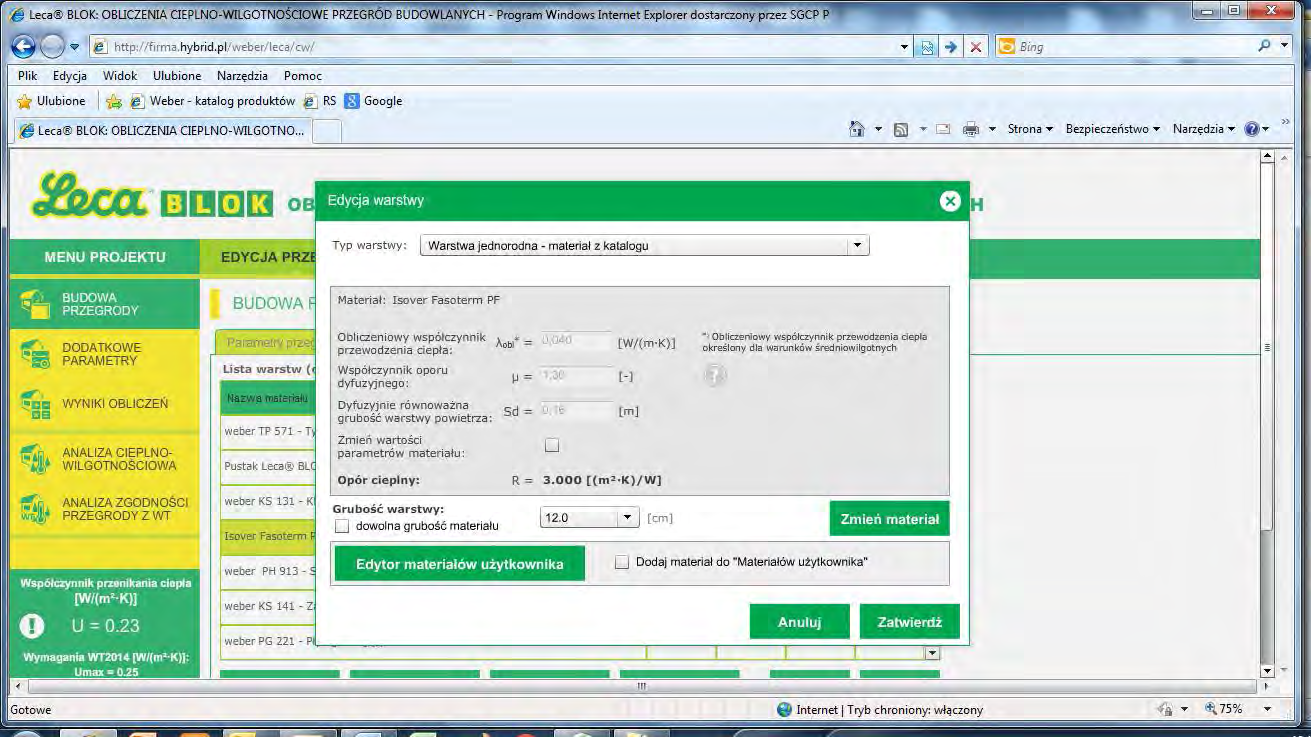Open the Ulubione menu in menu bar
This screenshot has width=1311, height=737.
point(177,76)
